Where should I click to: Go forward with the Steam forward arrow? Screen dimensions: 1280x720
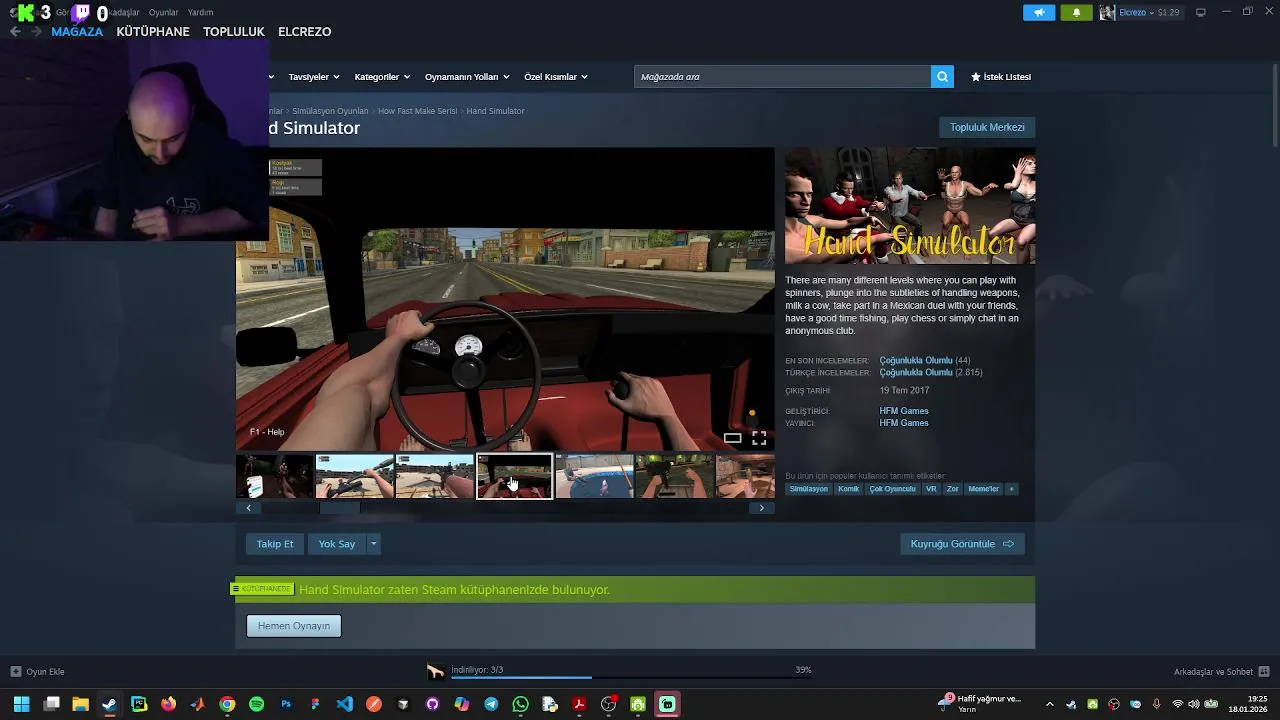click(x=36, y=31)
